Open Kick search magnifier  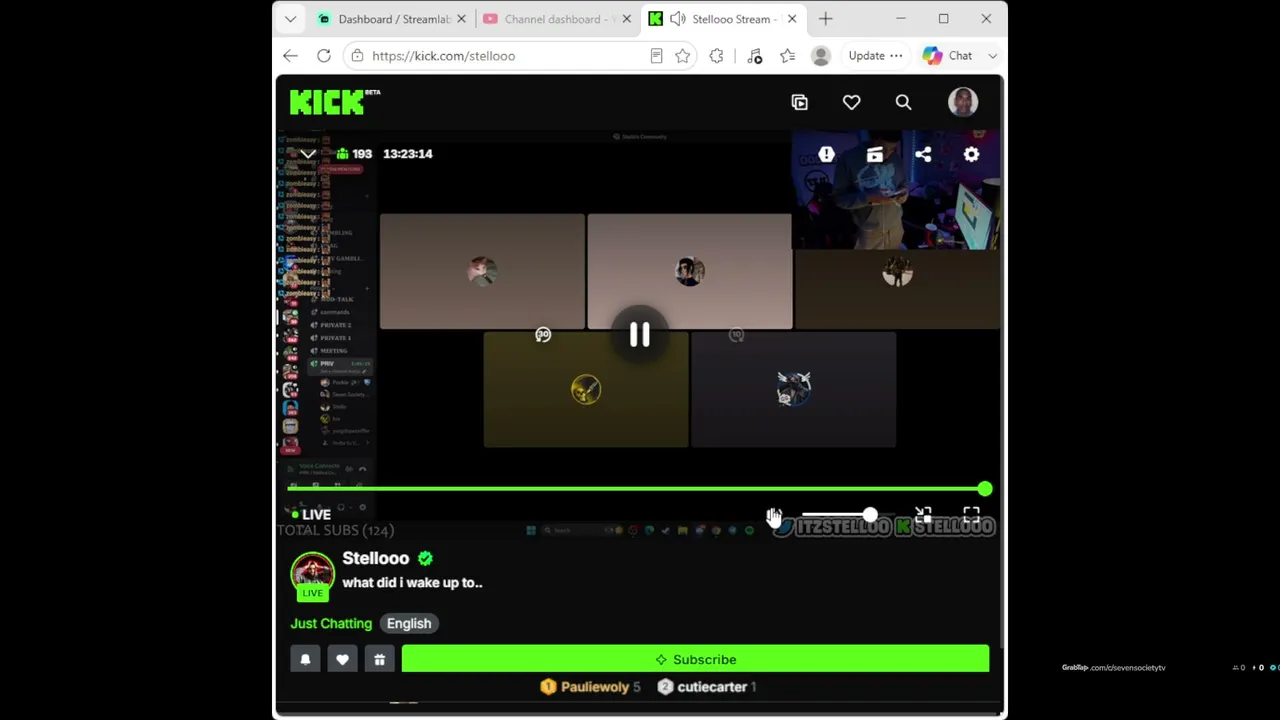click(903, 102)
